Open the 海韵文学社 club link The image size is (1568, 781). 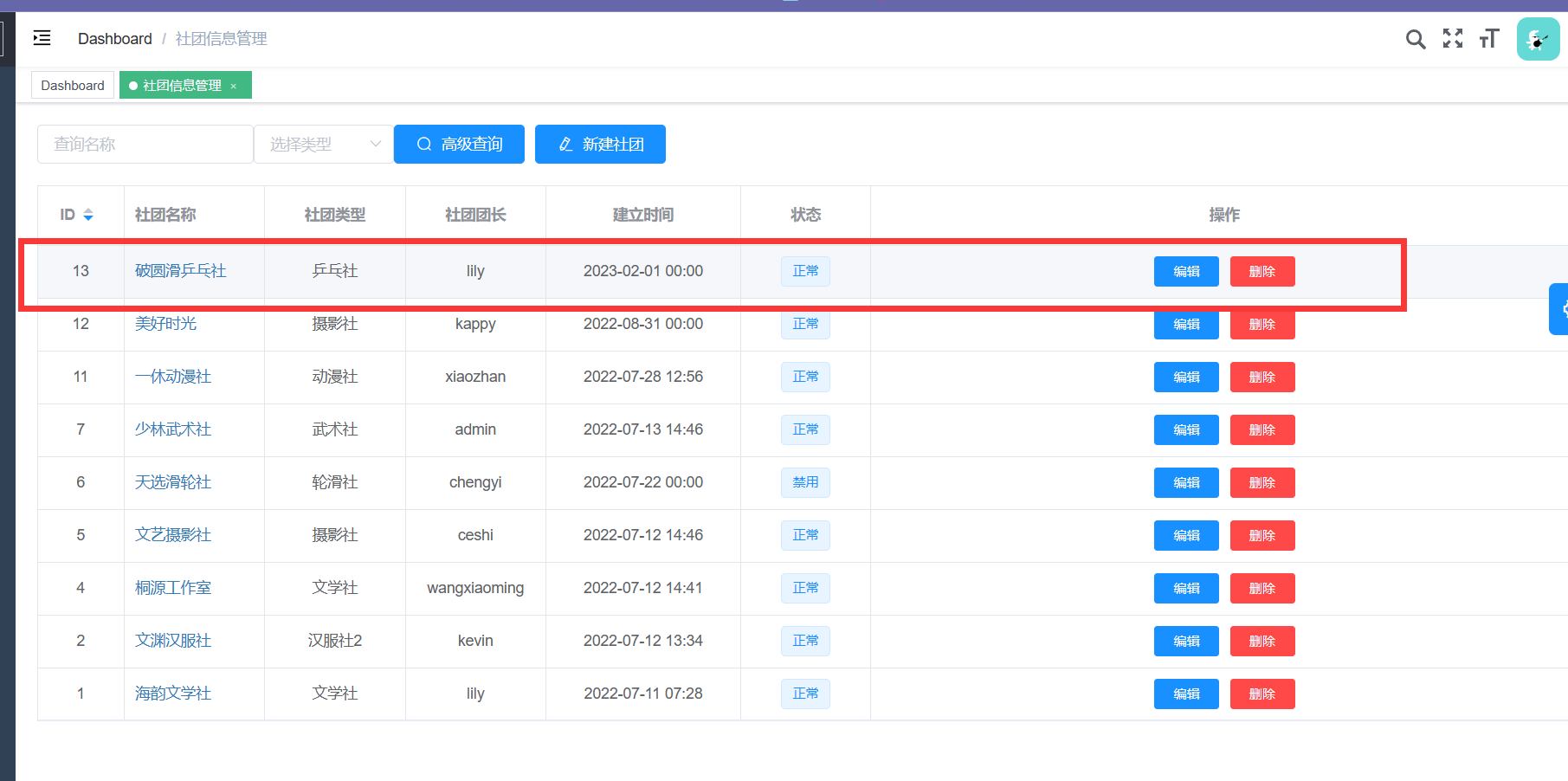coord(173,694)
